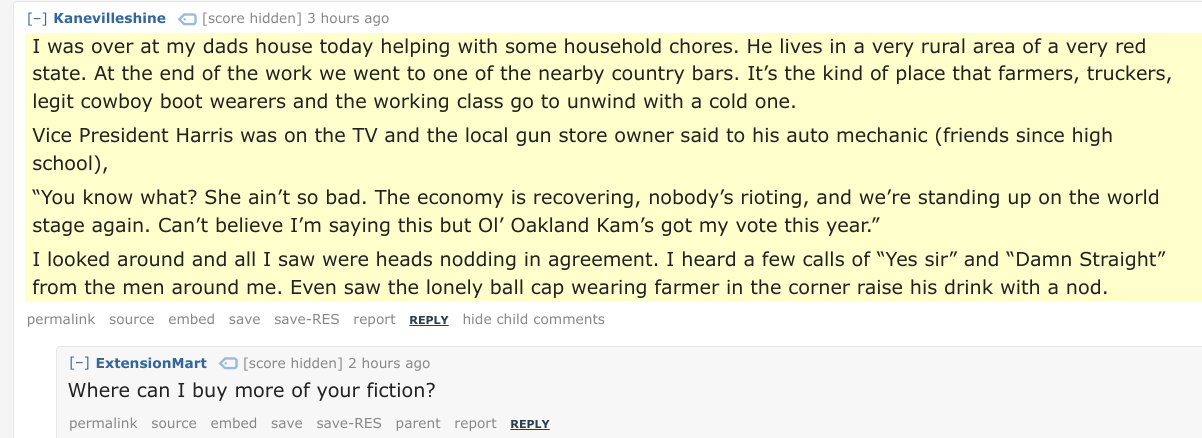
Task: Jump to parent of ExtensionMart's reply
Action: click(418, 424)
